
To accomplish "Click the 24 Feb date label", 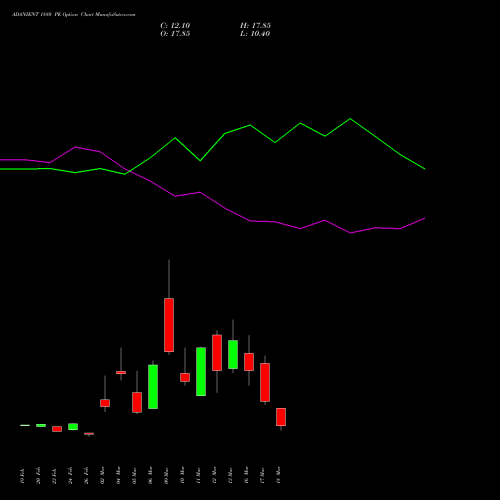I will pyautogui.click(x=70, y=476).
